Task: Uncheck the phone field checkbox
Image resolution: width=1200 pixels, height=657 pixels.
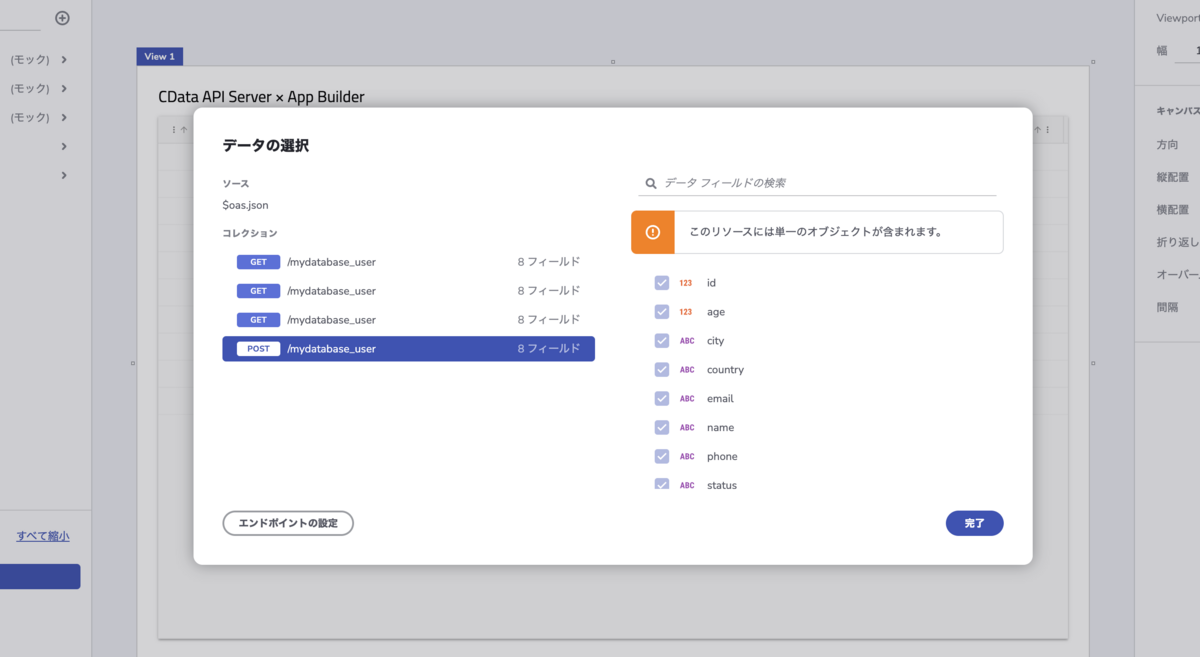Action: click(662, 456)
